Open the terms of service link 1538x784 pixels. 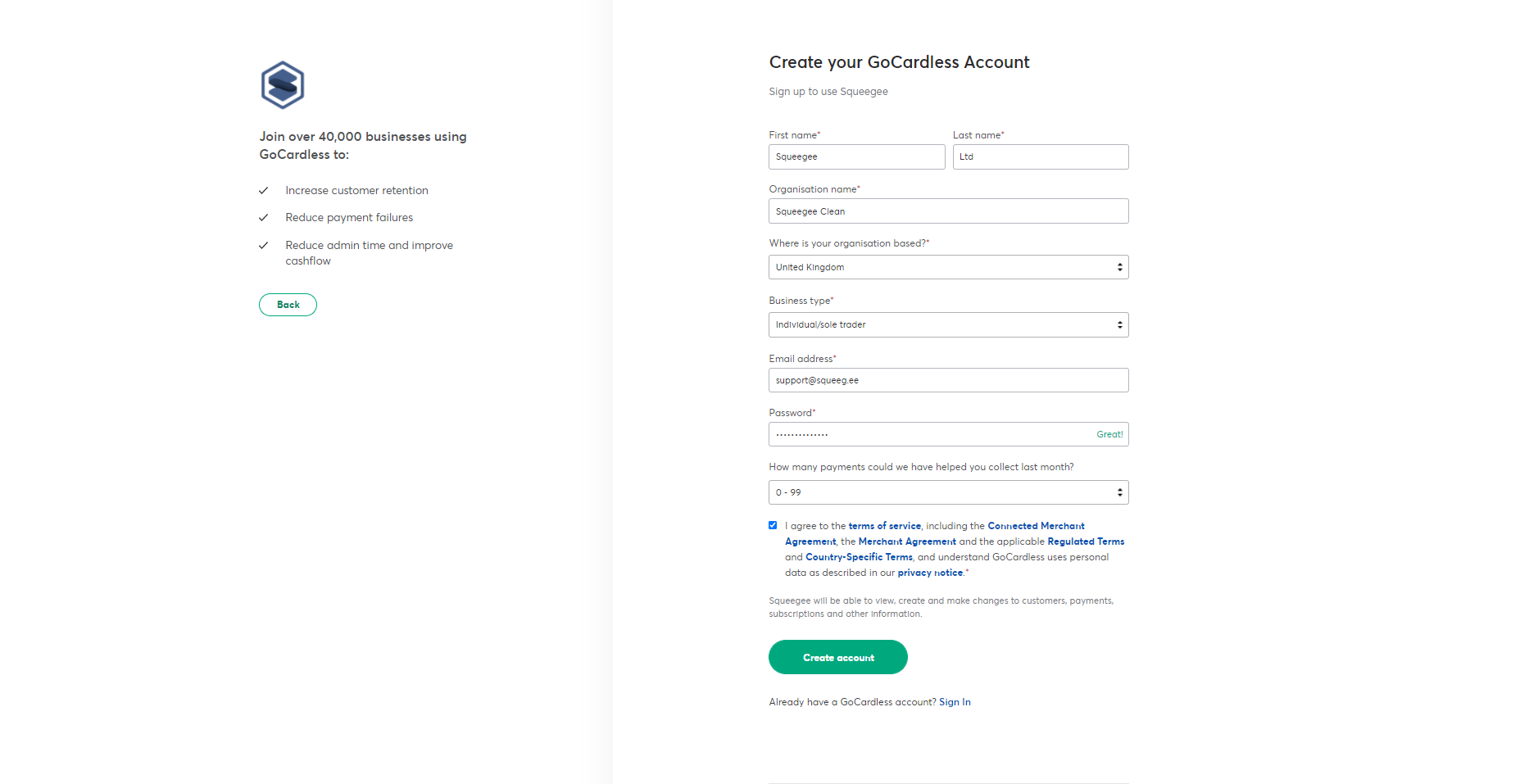point(884,526)
